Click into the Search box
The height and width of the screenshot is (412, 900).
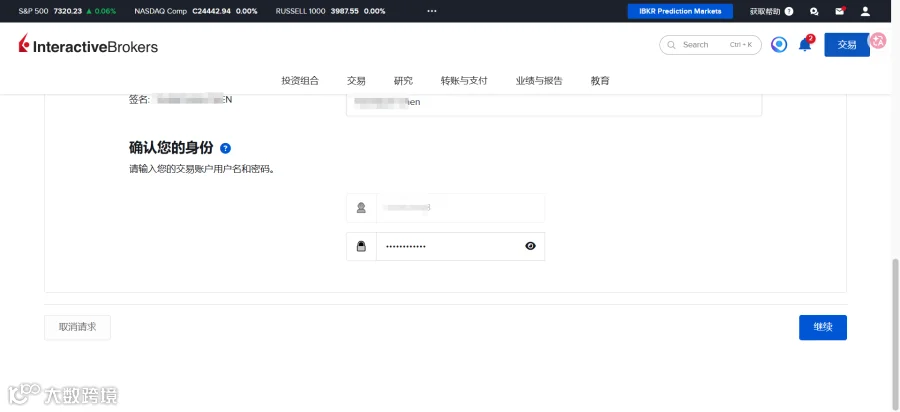click(711, 45)
